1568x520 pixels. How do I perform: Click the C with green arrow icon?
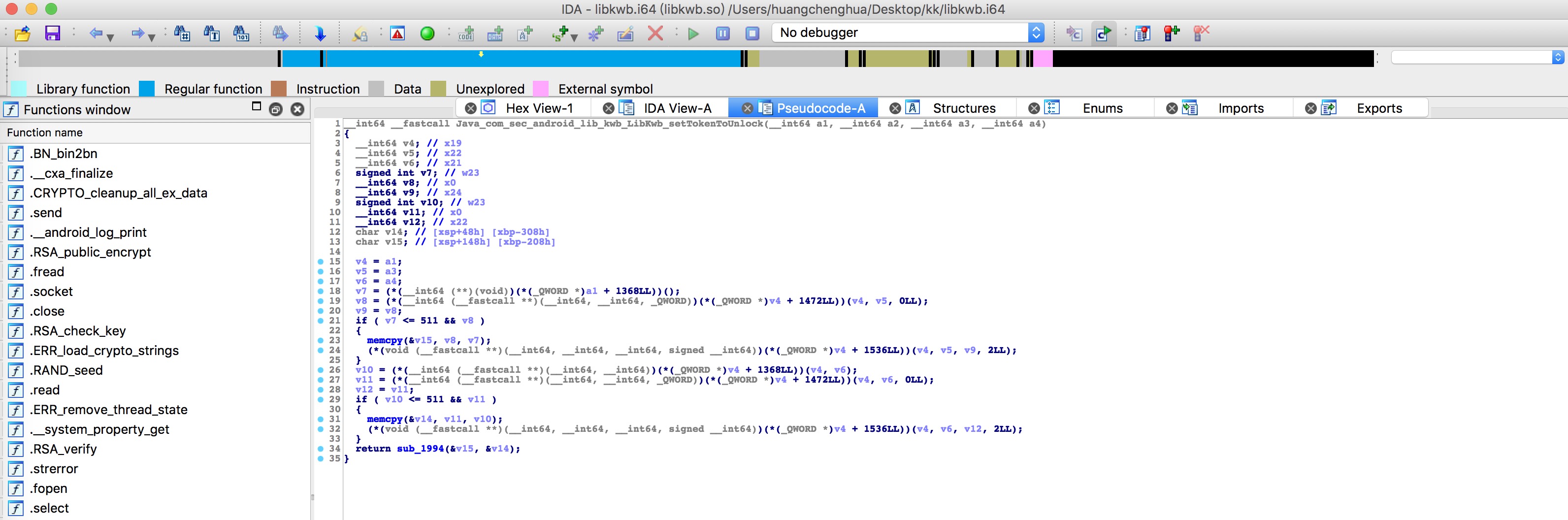[x=1104, y=33]
